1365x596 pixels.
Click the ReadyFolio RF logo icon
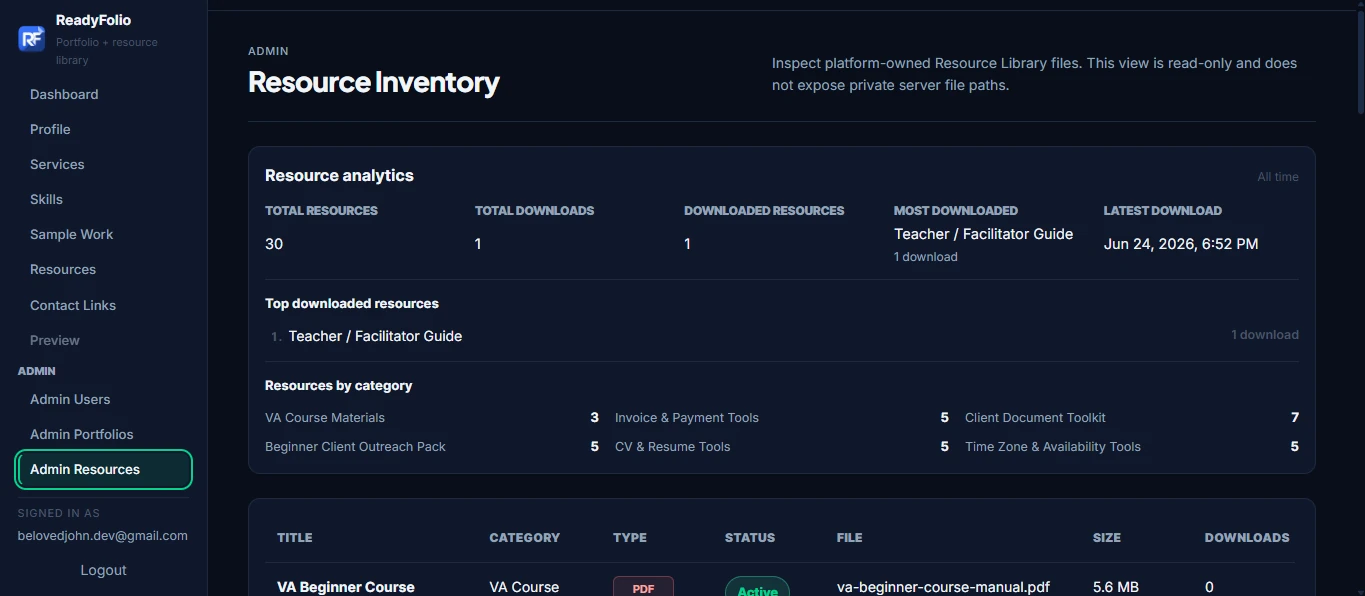click(32, 39)
